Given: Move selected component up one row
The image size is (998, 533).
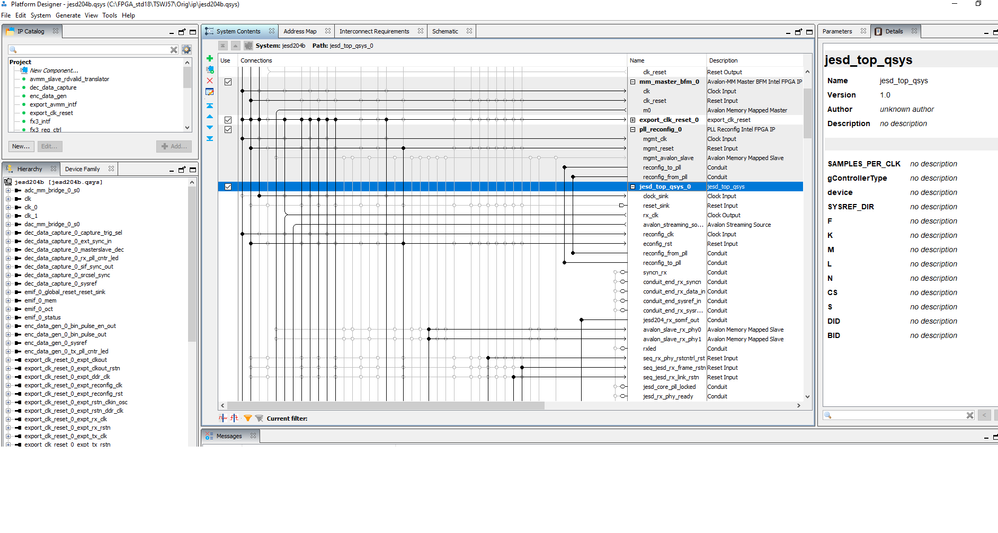Looking at the screenshot, I should coord(210,117).
